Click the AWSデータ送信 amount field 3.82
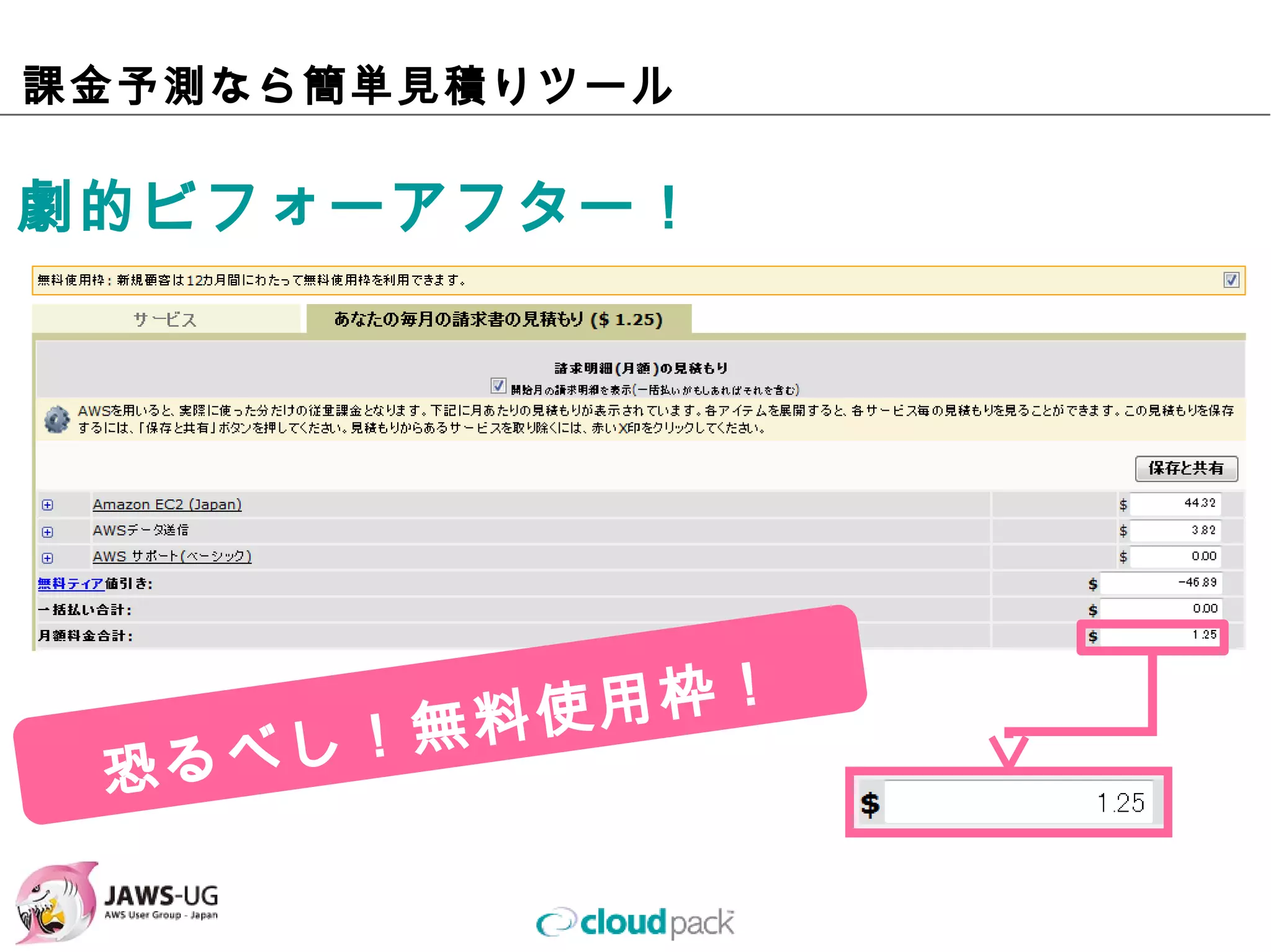 tap(1175, 531)
